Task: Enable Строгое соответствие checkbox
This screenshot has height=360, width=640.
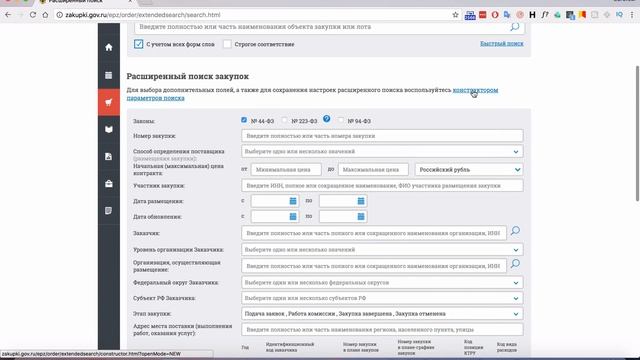Action: [227, 44]
